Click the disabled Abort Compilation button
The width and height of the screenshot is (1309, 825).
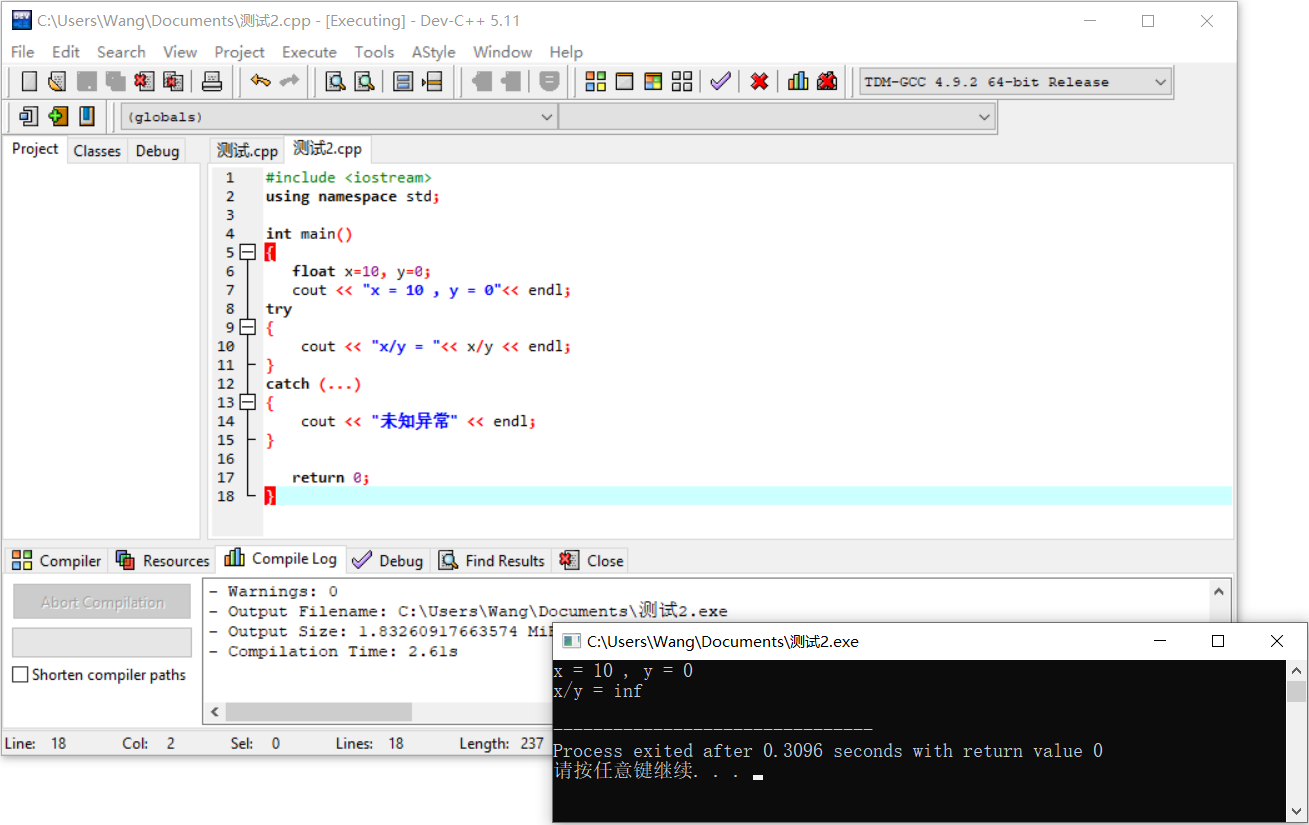coord(101,601)
